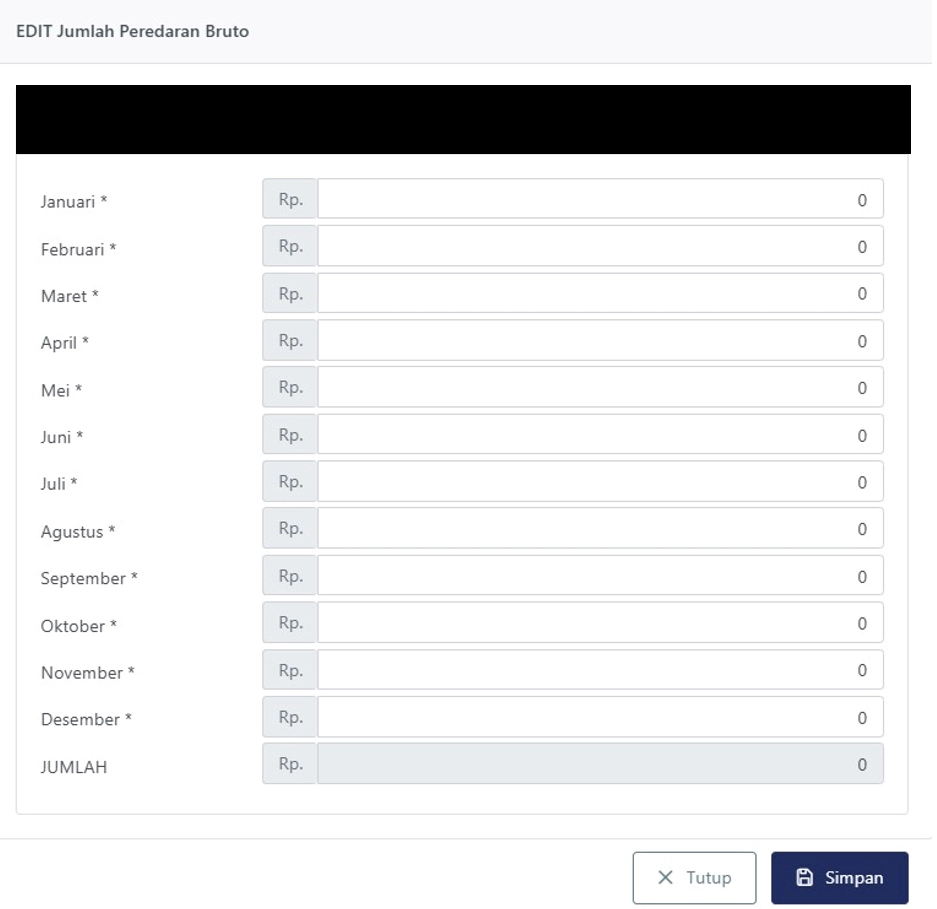This screenshot has width=937, height=909.
Task: Click the EDIT Jumlah Peredaran Bruto title
Action: click(133, 31)
